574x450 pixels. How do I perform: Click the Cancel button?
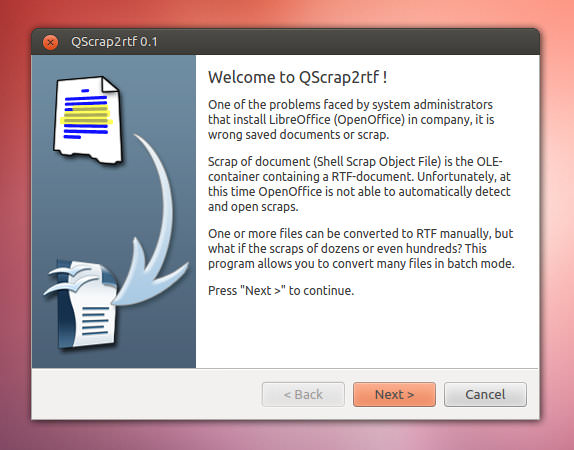pyautogui.click(x=485, y=394)
